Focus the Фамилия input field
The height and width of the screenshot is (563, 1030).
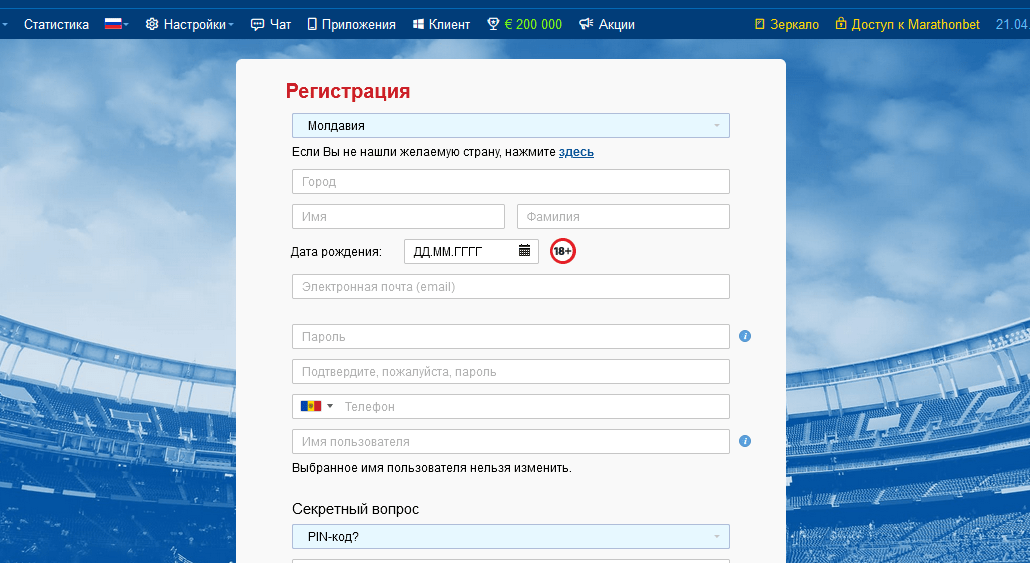pyautogui.click(x=623, y=216)
